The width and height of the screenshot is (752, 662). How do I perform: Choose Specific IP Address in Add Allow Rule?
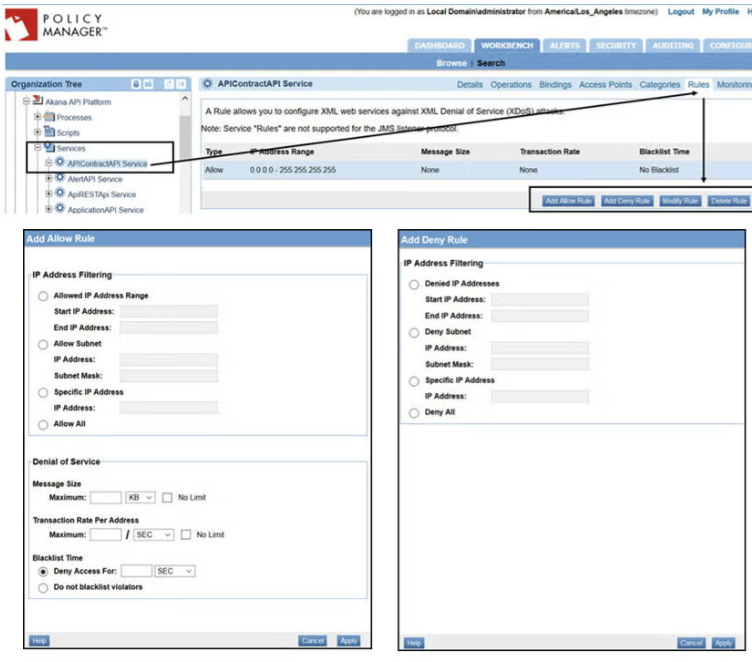coord(43,393)
